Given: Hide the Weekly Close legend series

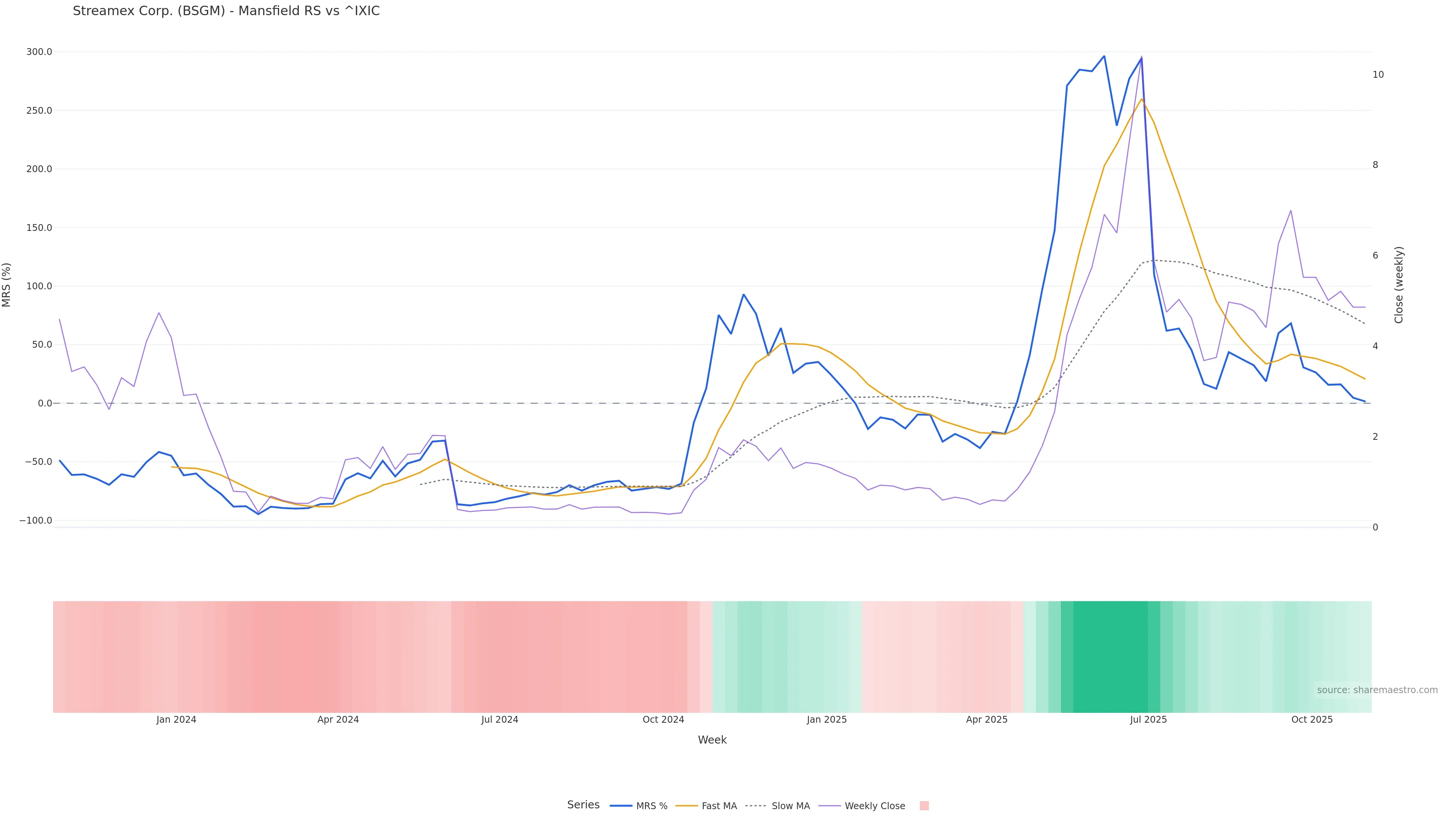Looking at the screenshot, I should point(874,806).
